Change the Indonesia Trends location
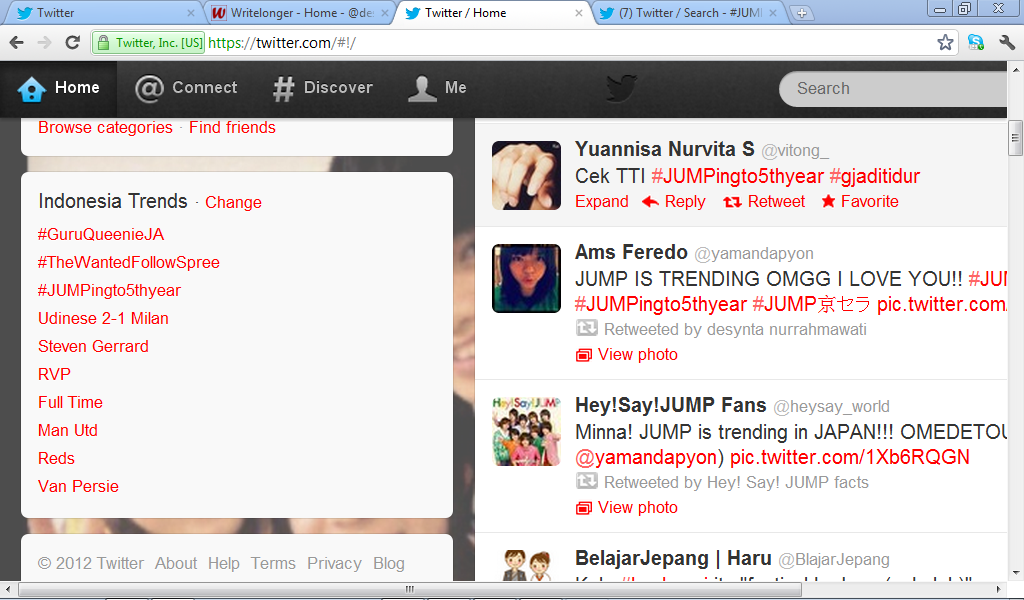This screenshot has height=600, width=1024. point(233,202)
